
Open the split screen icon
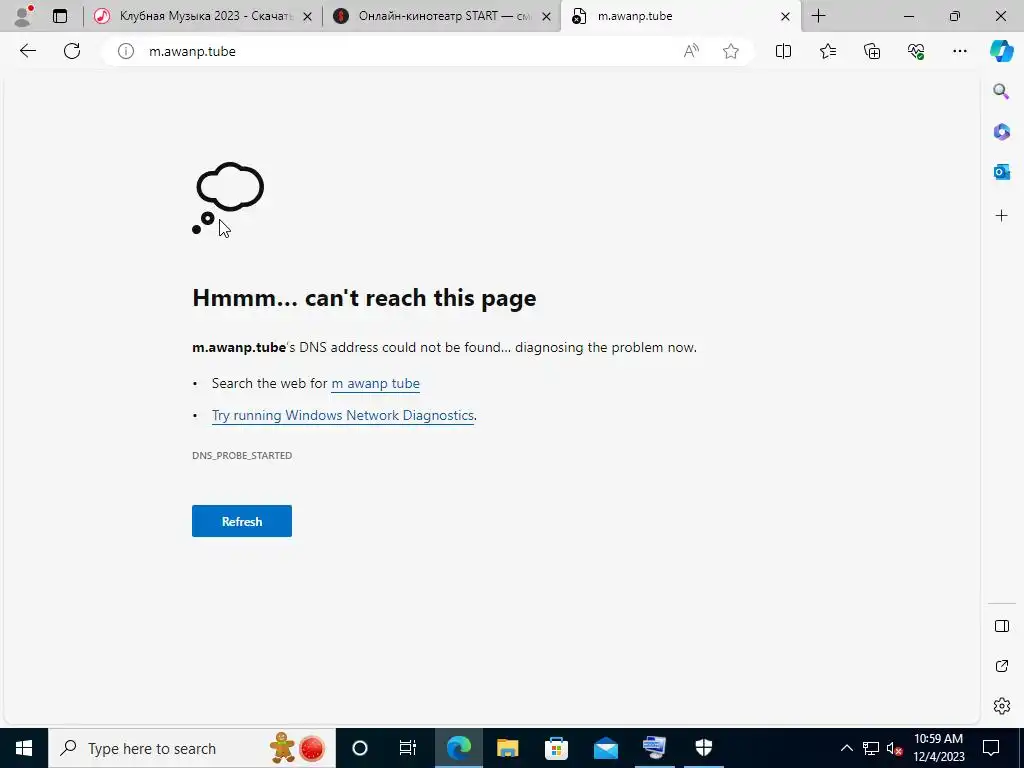coord(783,51)
